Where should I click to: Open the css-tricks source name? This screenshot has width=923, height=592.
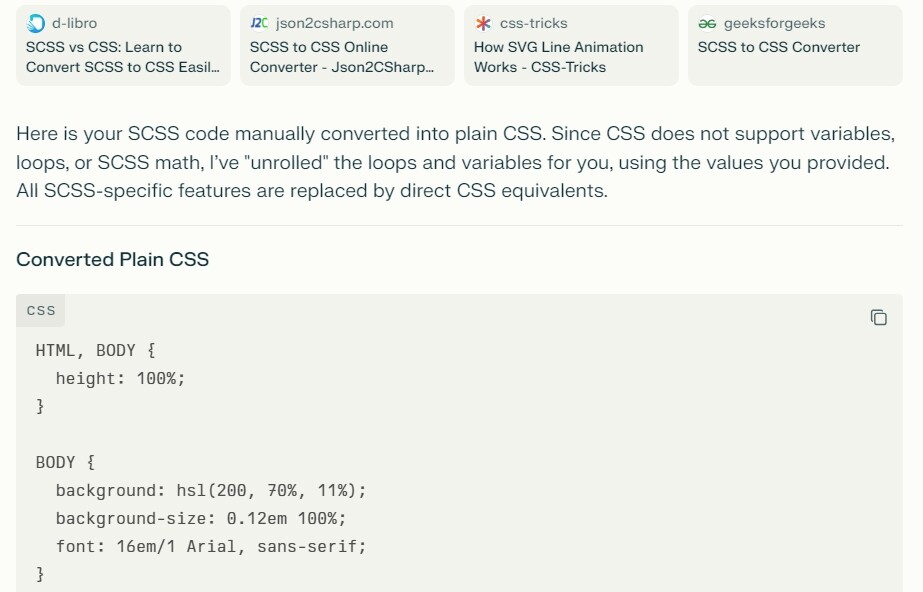point(533,24)
